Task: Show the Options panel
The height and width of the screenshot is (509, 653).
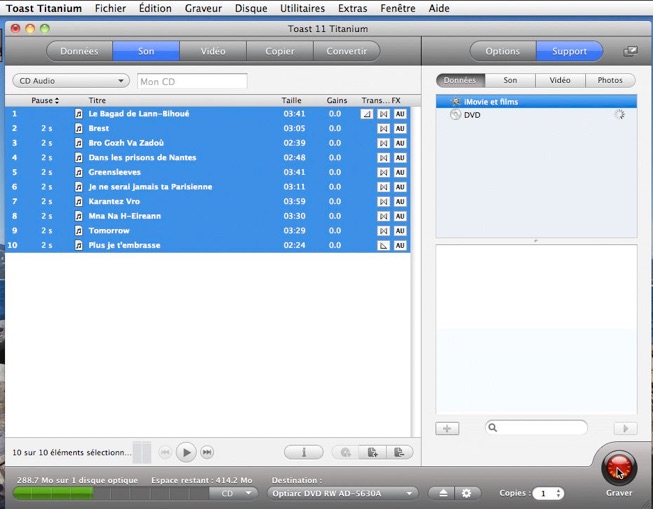Action: 503,51
